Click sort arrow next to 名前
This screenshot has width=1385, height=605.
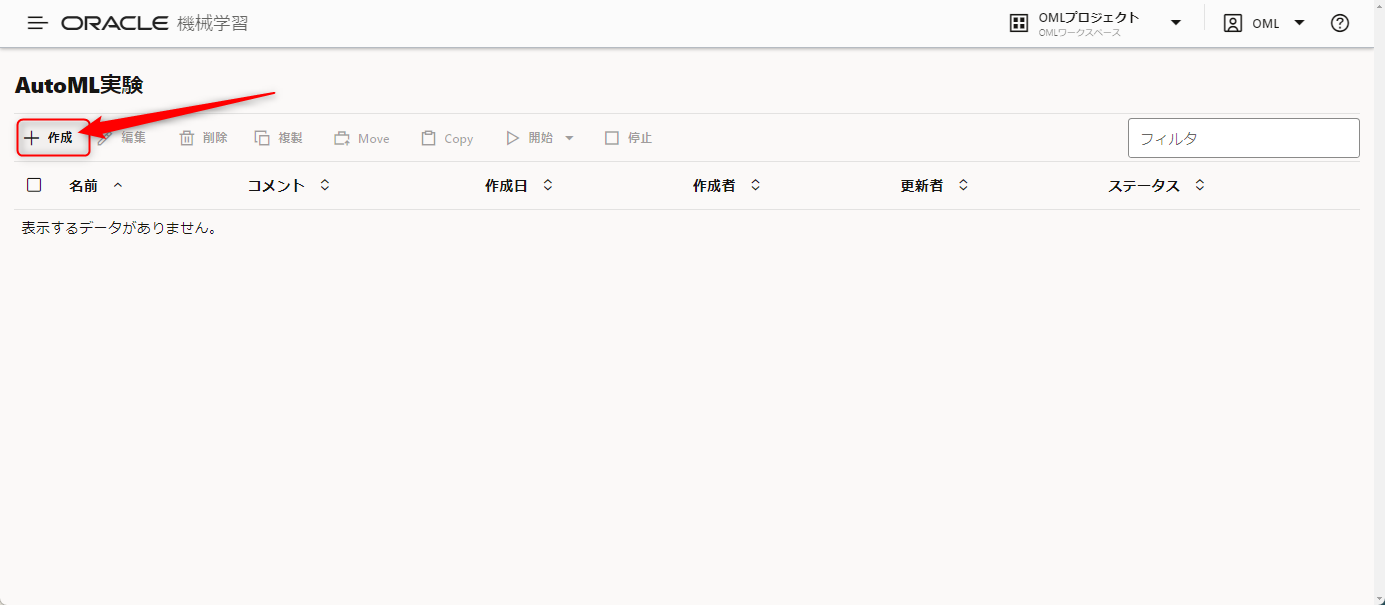tap(118, 185)
